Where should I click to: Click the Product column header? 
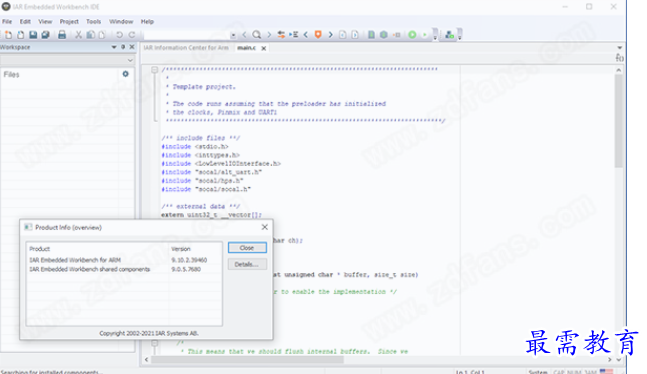click(x=40, y=249)
